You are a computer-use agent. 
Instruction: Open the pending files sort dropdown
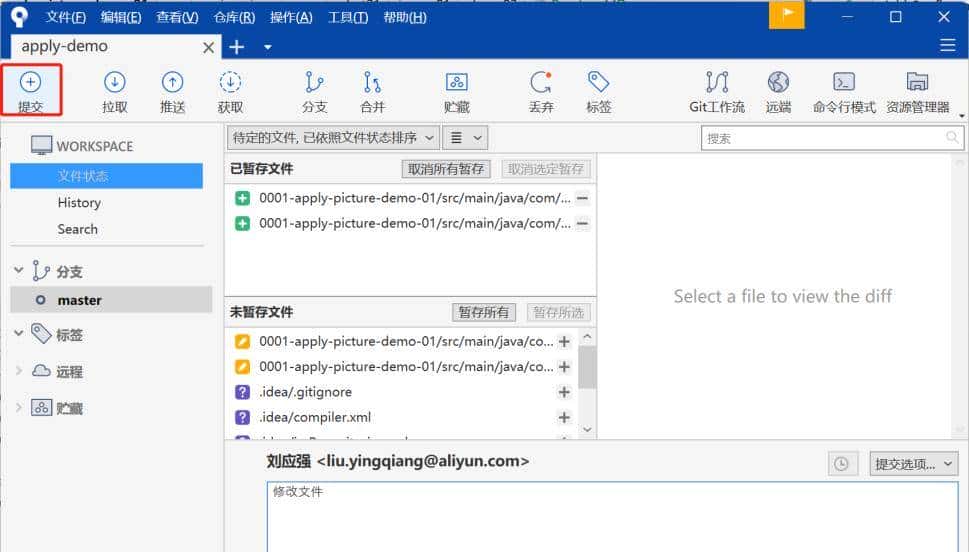[x=334, y=137]
